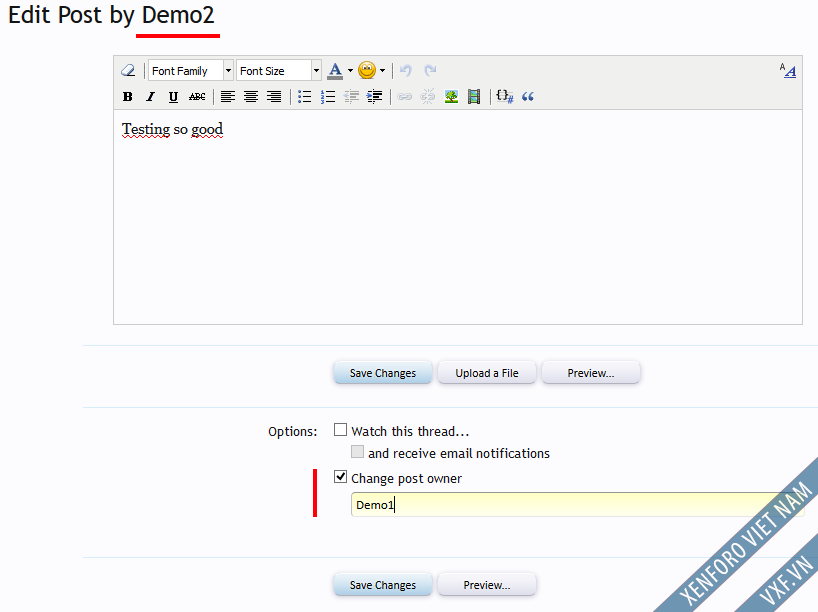The image size is (818, 612).
Task: Toggle underline formatting
Action: pos(173,97)
